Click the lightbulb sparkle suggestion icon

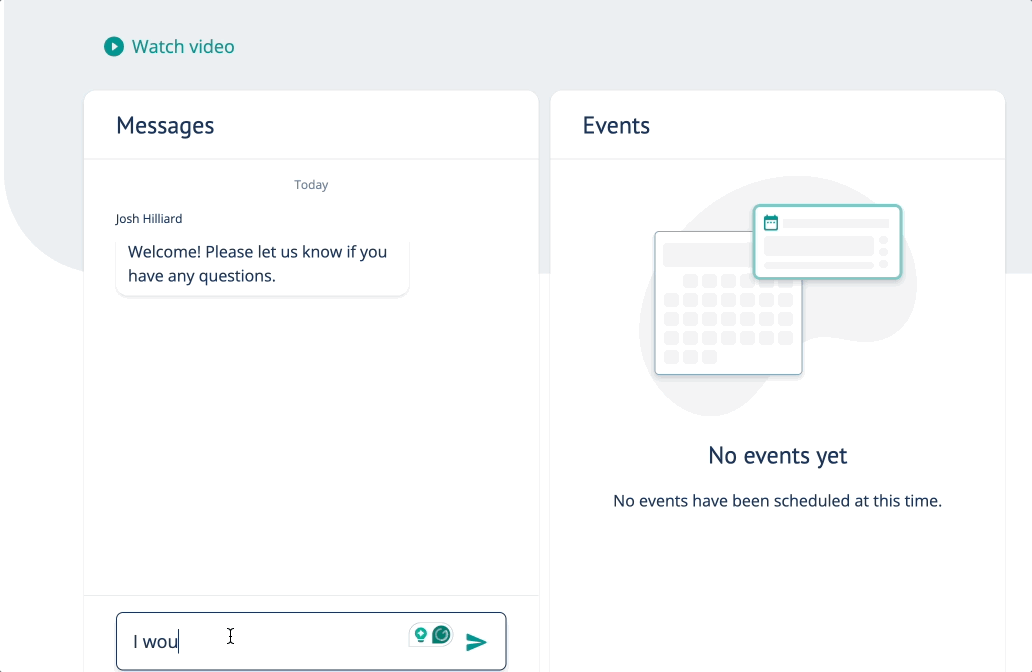pyautogui.click(x=421, y=634)
